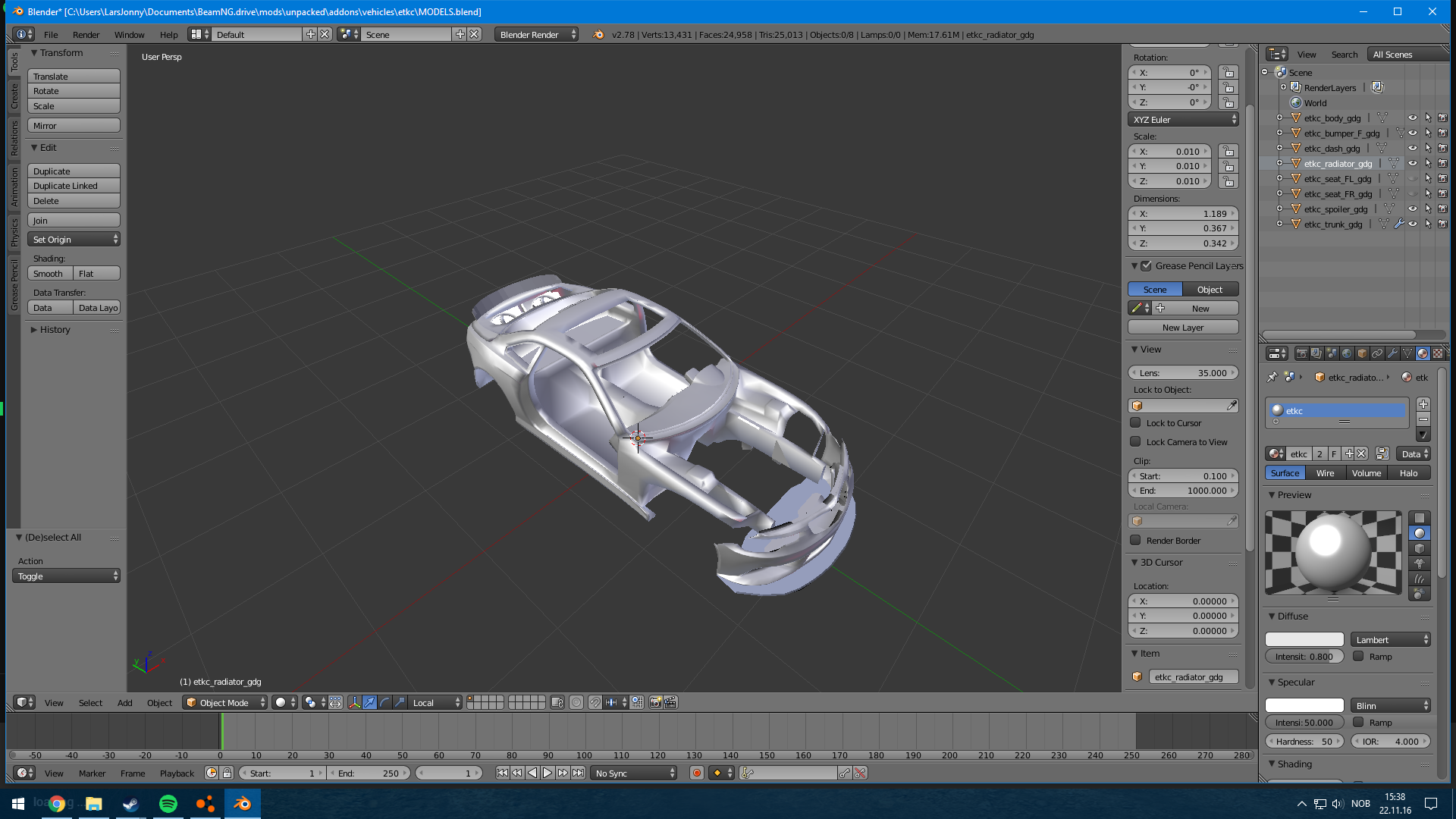This screenshot has width=1456, height=819.
Task: Open the Modifiers wrench tab
Action: [x=1392, y=353]
